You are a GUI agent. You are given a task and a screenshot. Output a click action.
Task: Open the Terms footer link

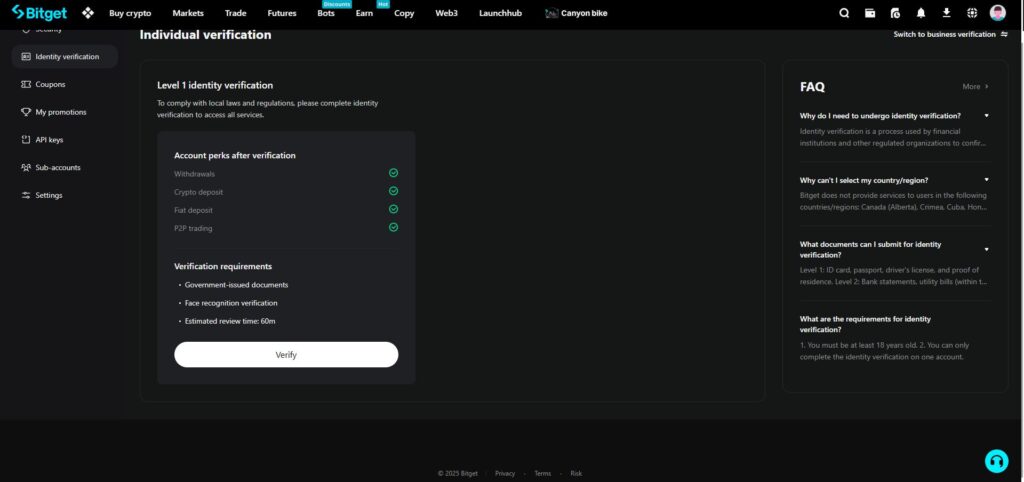(542, 474)
